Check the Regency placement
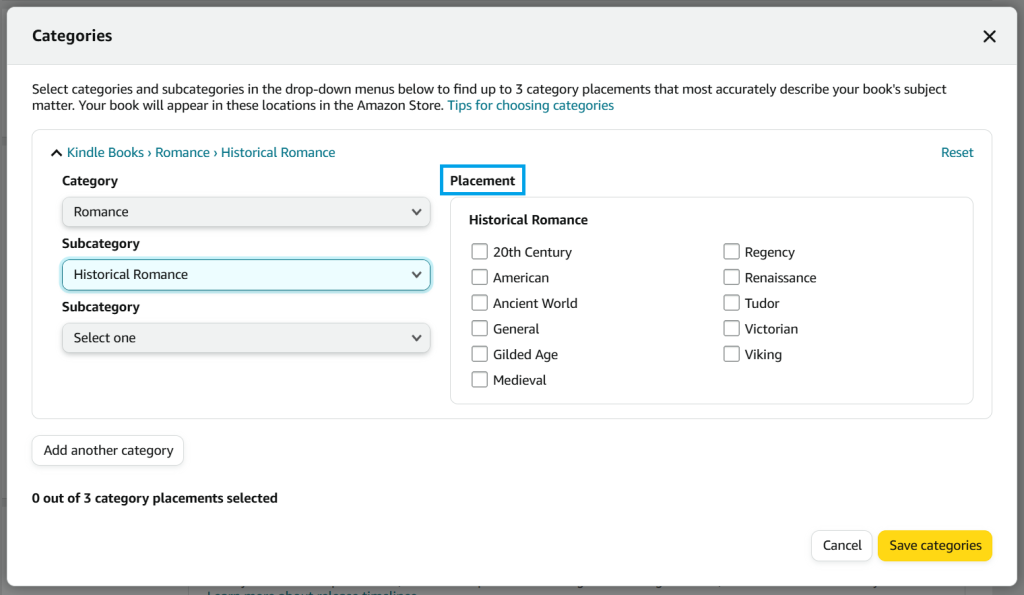Viewport: 1024px width, 595px height. 731,251
